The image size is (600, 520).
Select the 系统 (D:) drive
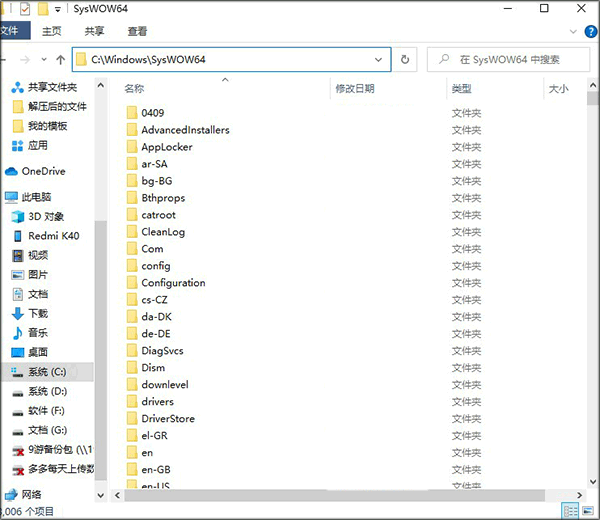coord(39,391)
